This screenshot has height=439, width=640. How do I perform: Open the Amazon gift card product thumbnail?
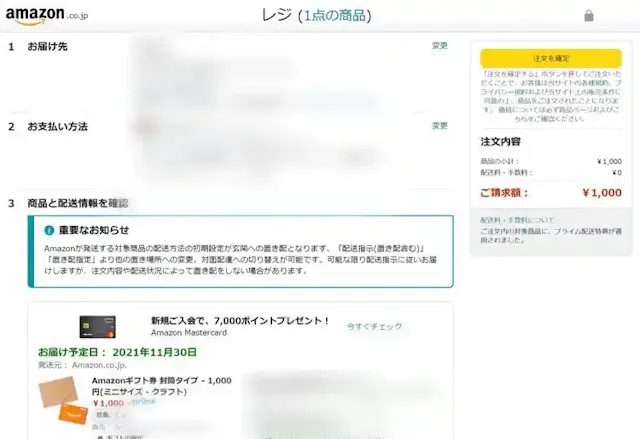(63, 400)
